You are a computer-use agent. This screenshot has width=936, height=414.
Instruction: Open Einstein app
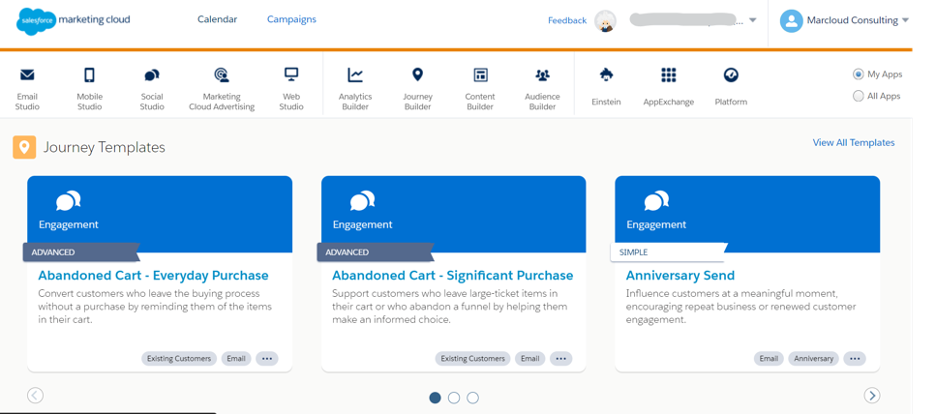(606, 86)
